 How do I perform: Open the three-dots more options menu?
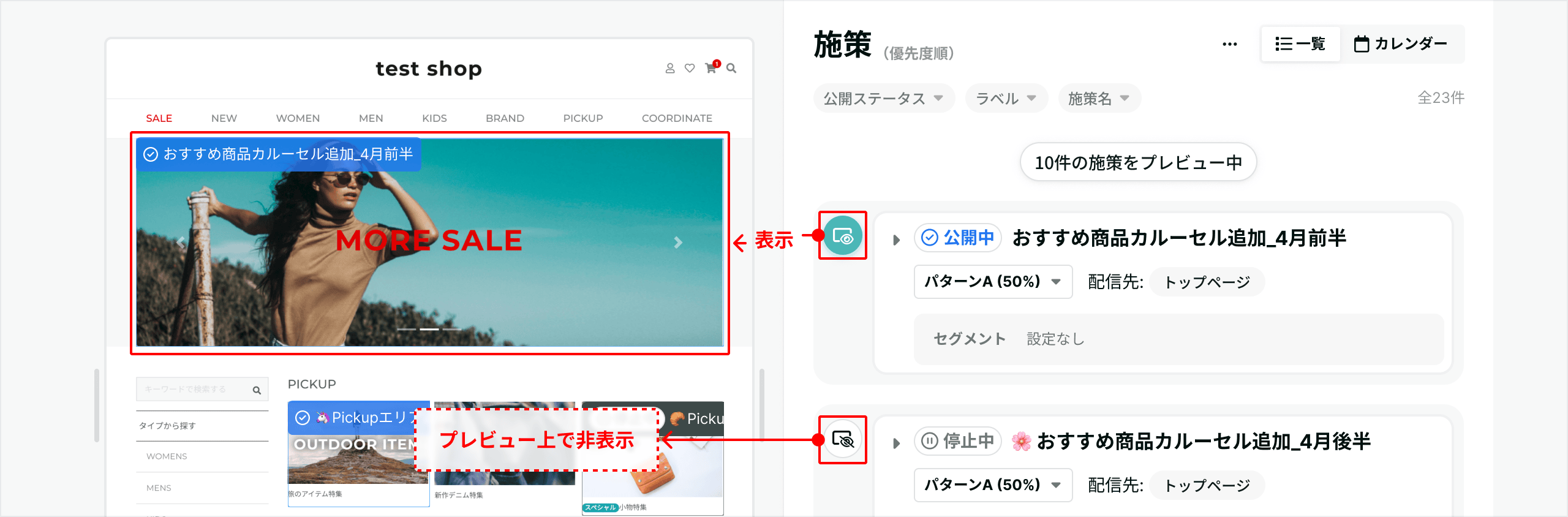(x=1229, y=44)
